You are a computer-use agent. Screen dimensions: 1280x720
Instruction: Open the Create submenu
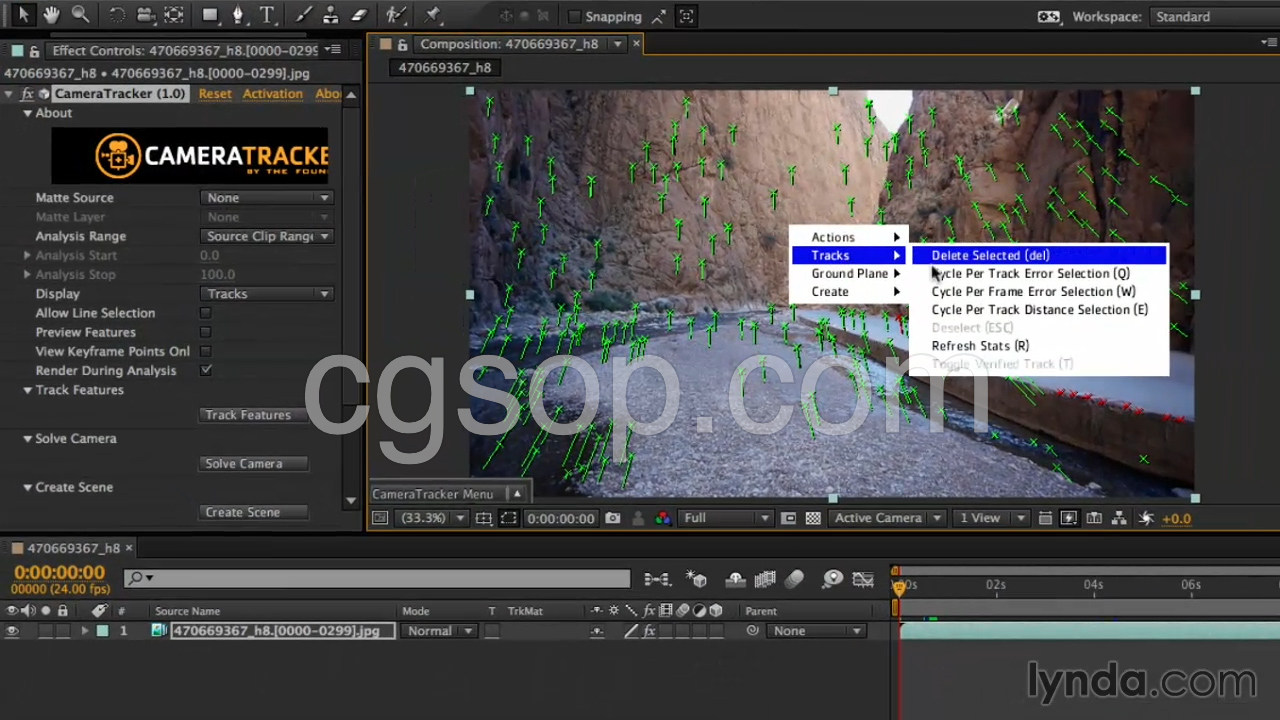[x=849, y=291]
